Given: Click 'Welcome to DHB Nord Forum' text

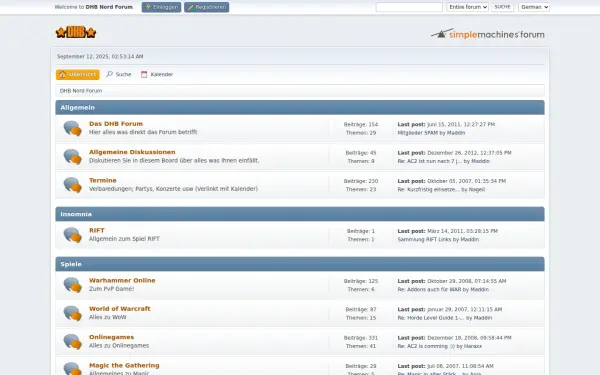Looking at the screenshot, I should pyautogui.click(x=94, y=7).
